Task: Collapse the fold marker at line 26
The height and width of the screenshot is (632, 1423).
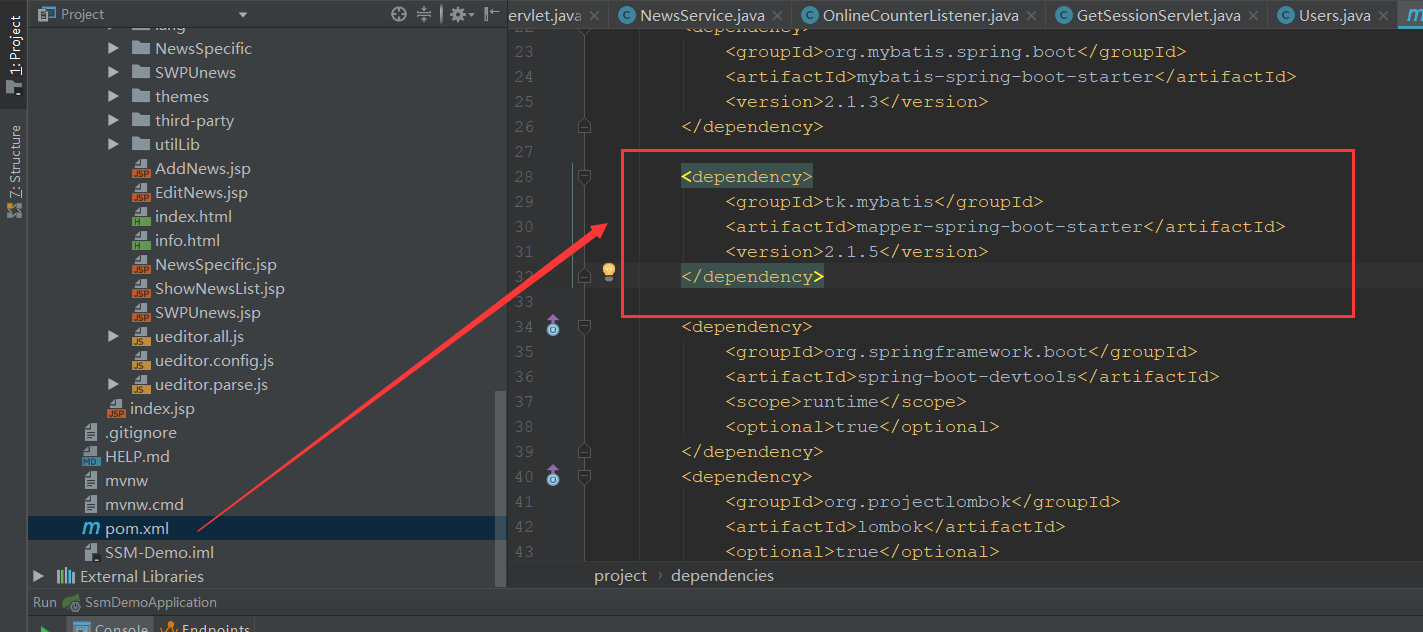Action: click(x=585, y=126)
